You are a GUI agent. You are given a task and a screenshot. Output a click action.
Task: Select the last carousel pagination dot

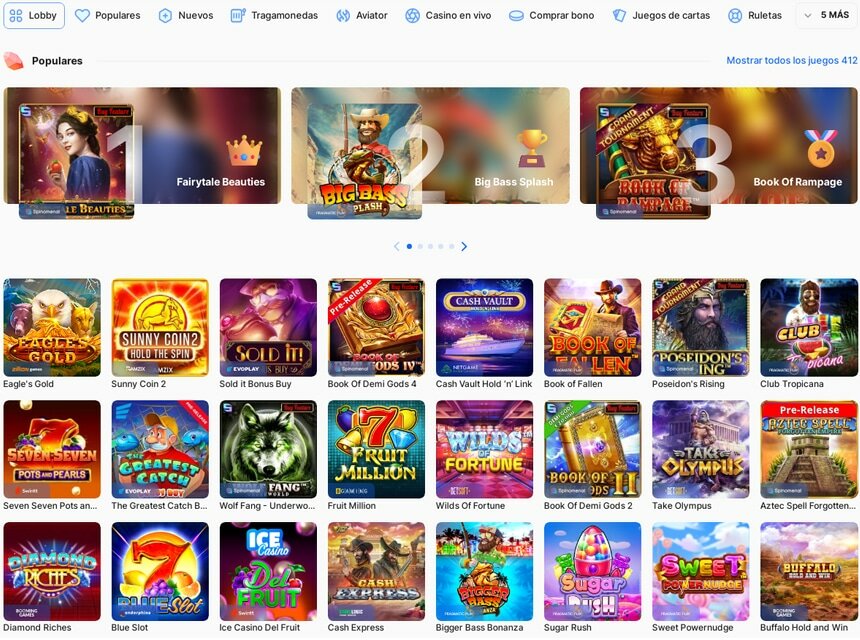[451, 246]
